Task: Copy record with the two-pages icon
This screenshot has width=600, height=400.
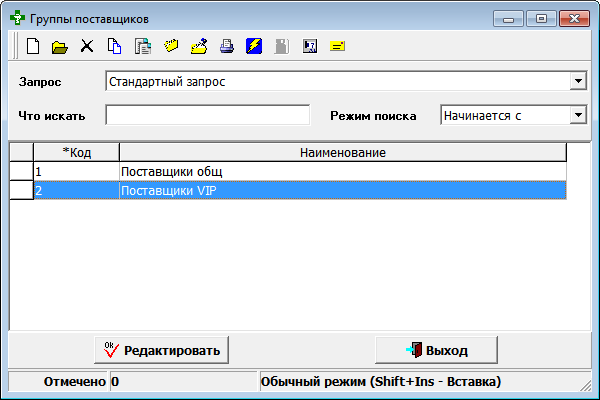Action: click(114, 46)
